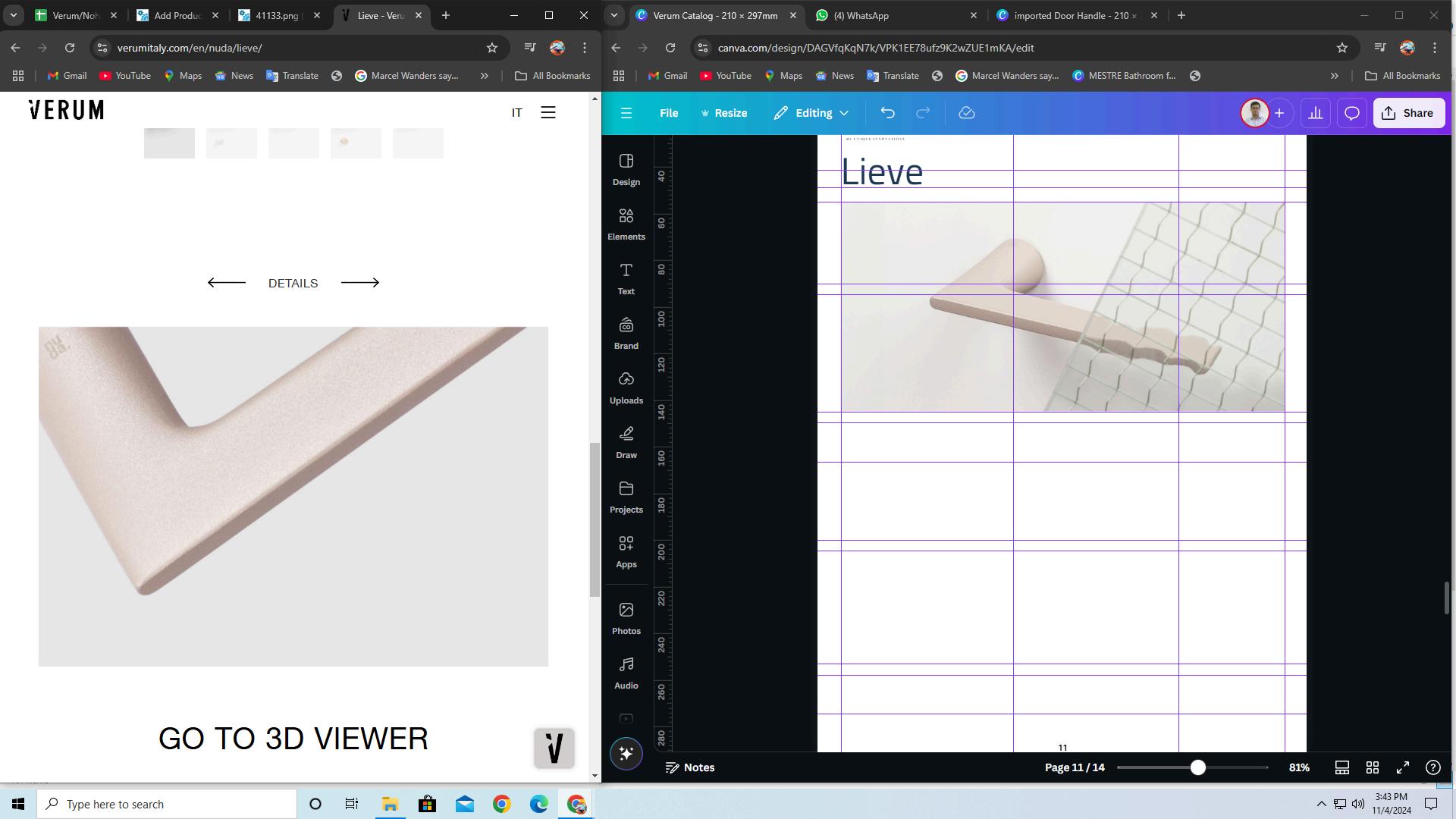The height and width of the screenshot is (819, 1456).
Task: Open analytics bar chart icon
Action: point(1316,113)
